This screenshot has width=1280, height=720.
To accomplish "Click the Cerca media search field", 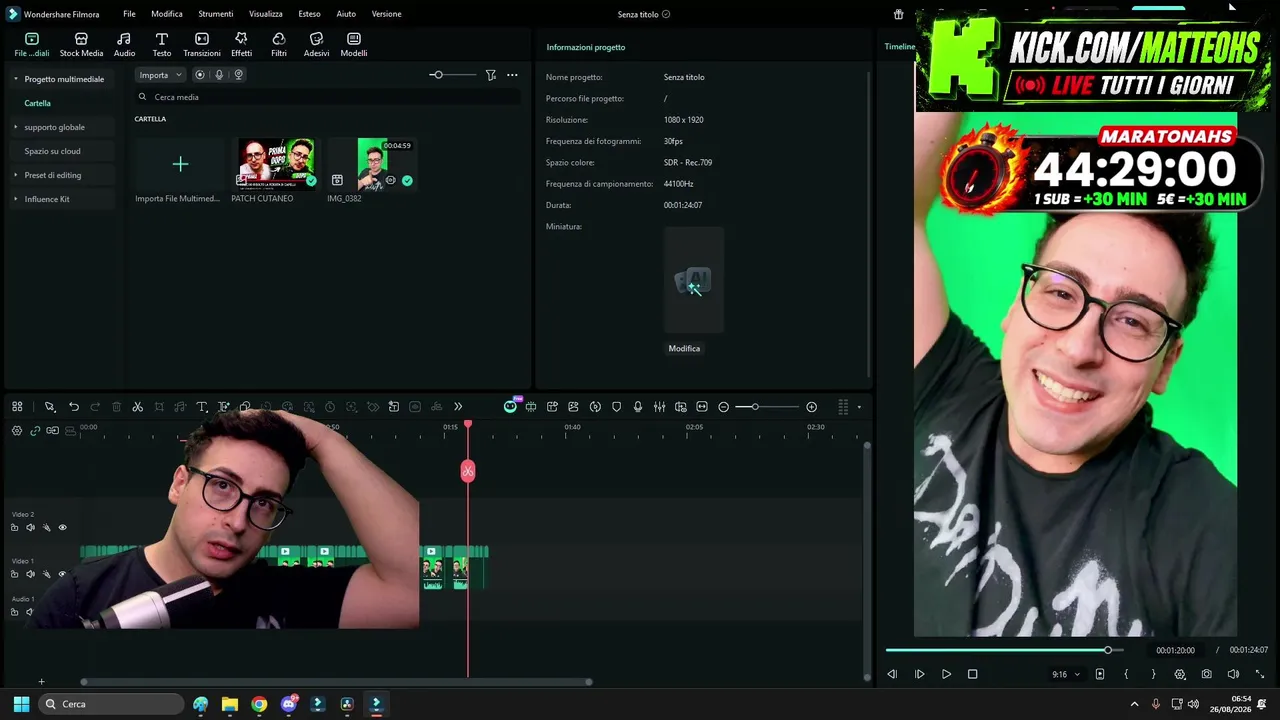I will (327, 97).
